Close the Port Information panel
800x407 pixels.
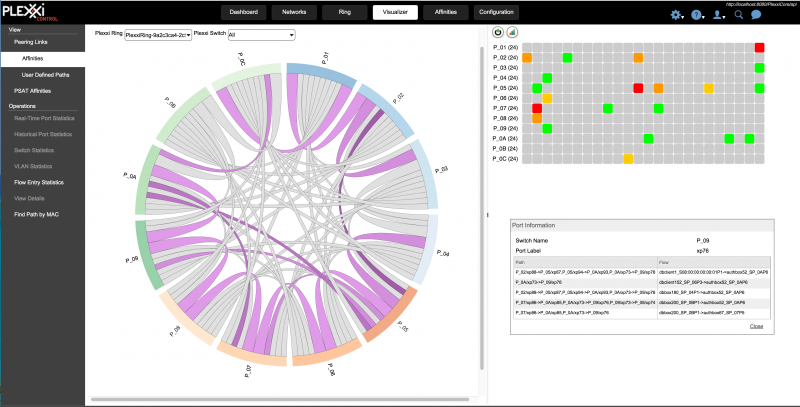[756, 326]
